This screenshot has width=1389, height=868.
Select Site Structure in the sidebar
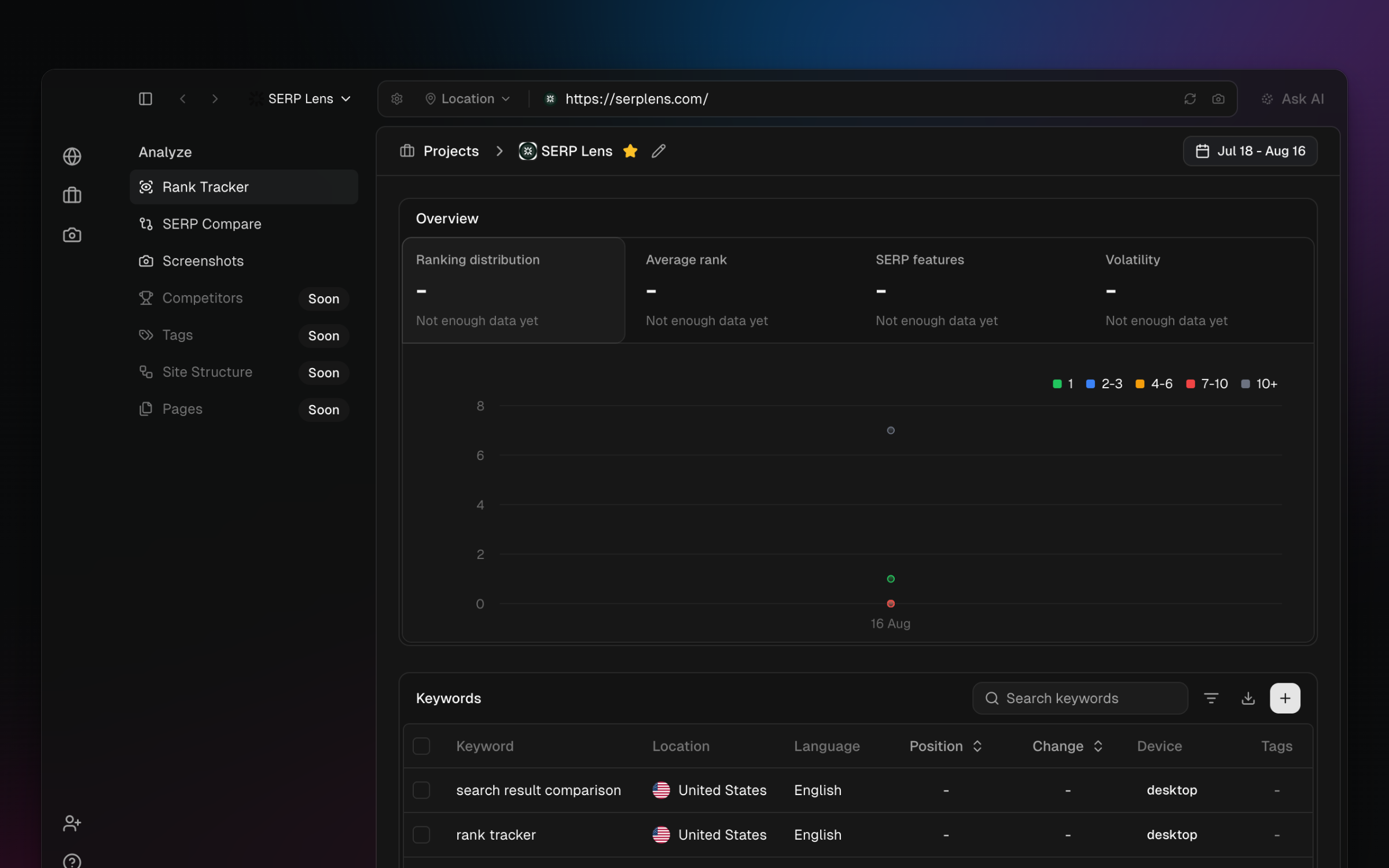[x=244, y=372]
